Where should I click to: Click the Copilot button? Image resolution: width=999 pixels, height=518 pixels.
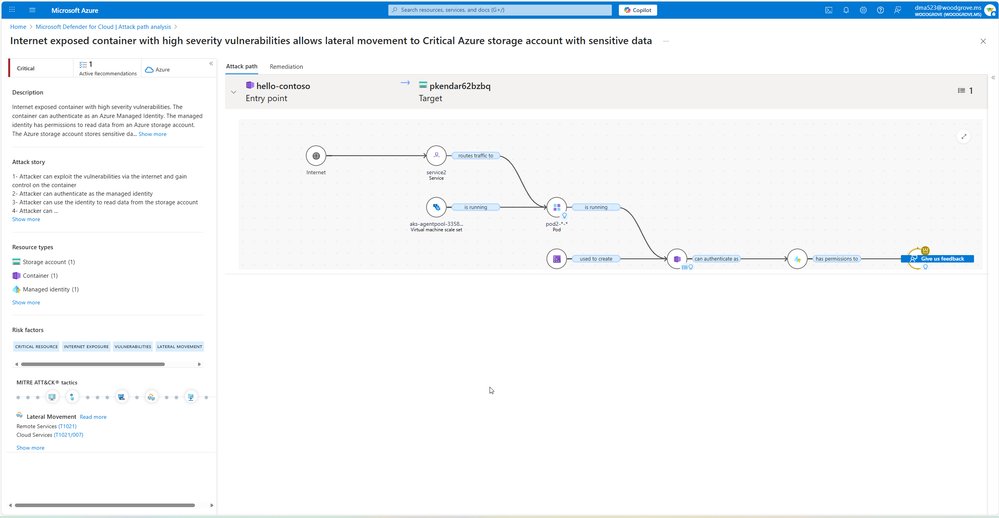(x=638, y=10)
